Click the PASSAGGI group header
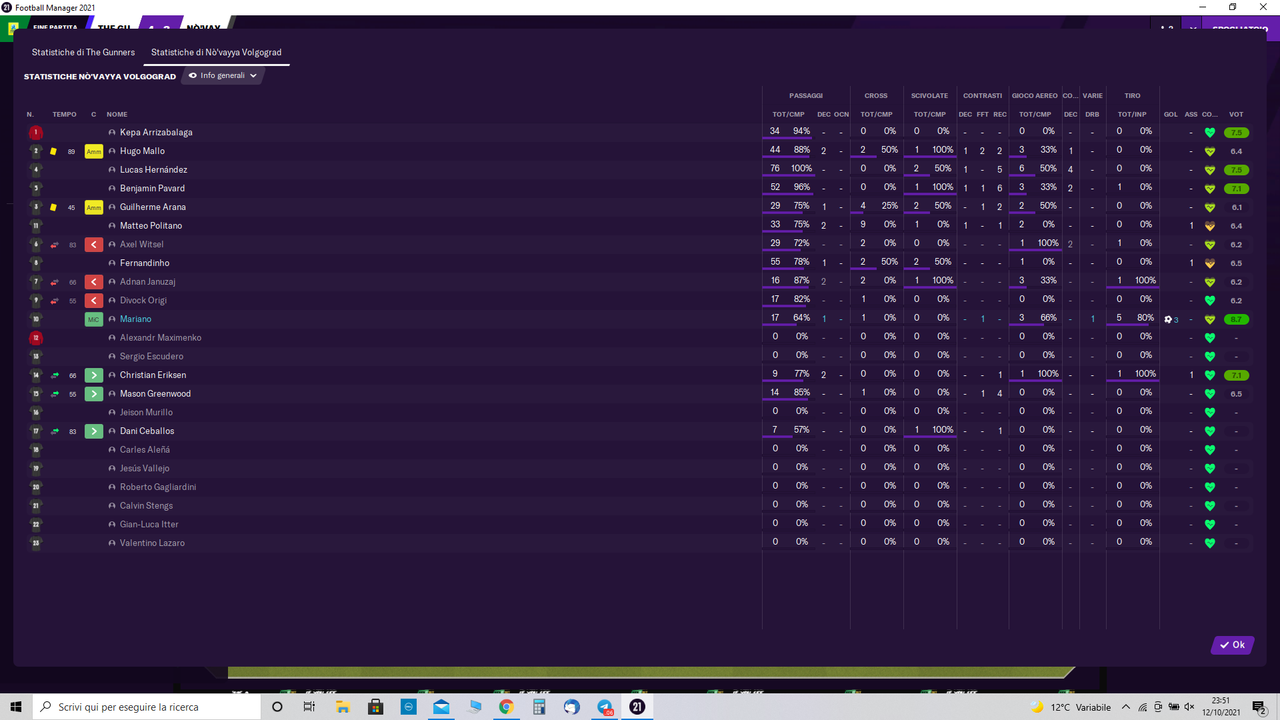This screenshot has height=720, width=1280. (x=806, y=96)
